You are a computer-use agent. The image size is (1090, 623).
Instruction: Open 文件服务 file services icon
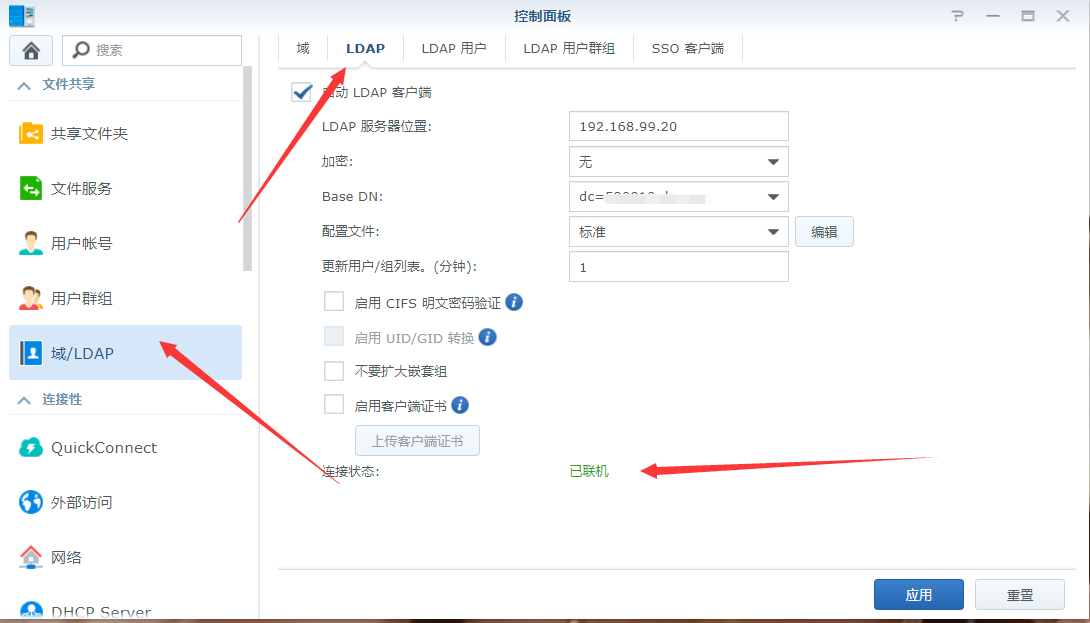31,188
